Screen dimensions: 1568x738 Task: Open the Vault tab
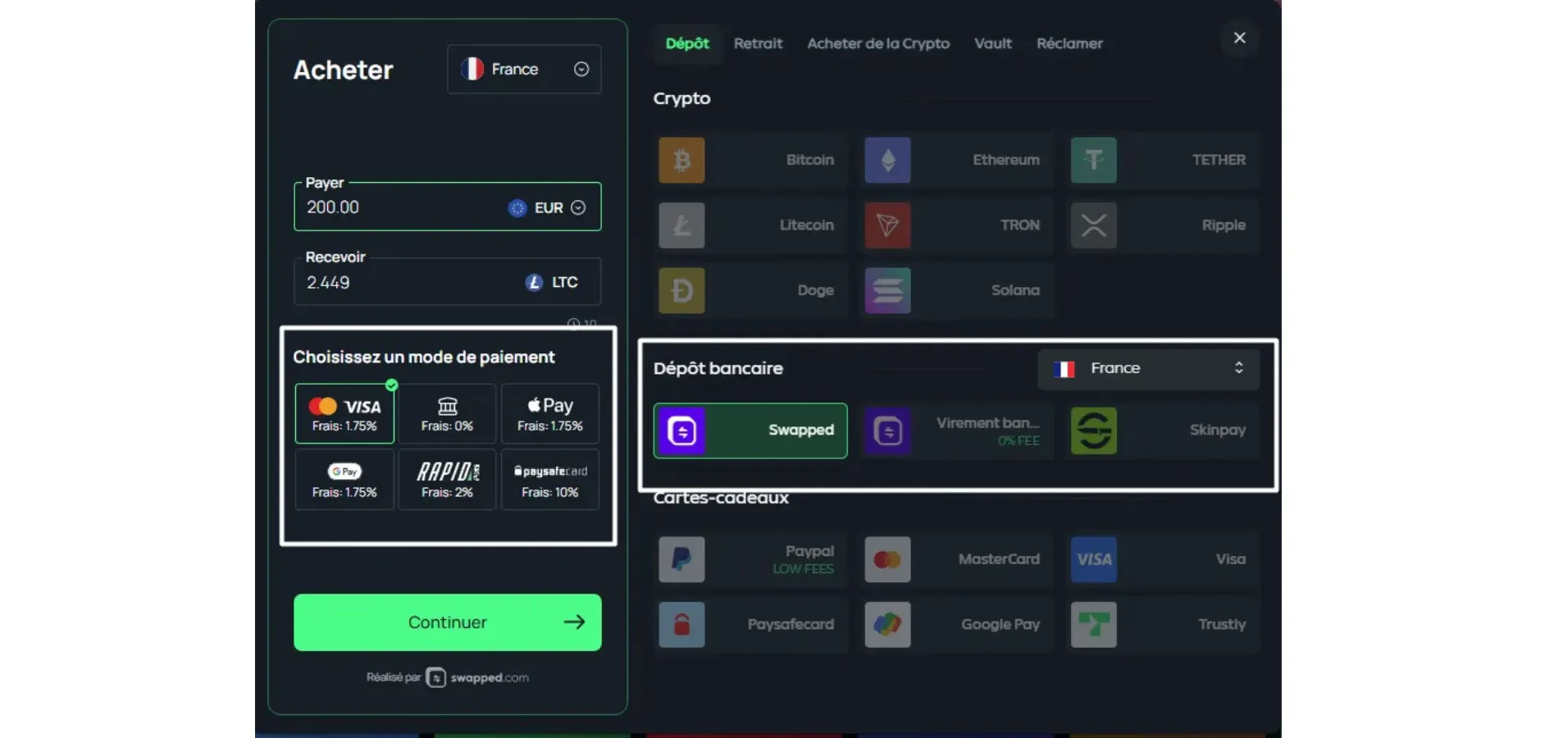click(x=993, y=43)
